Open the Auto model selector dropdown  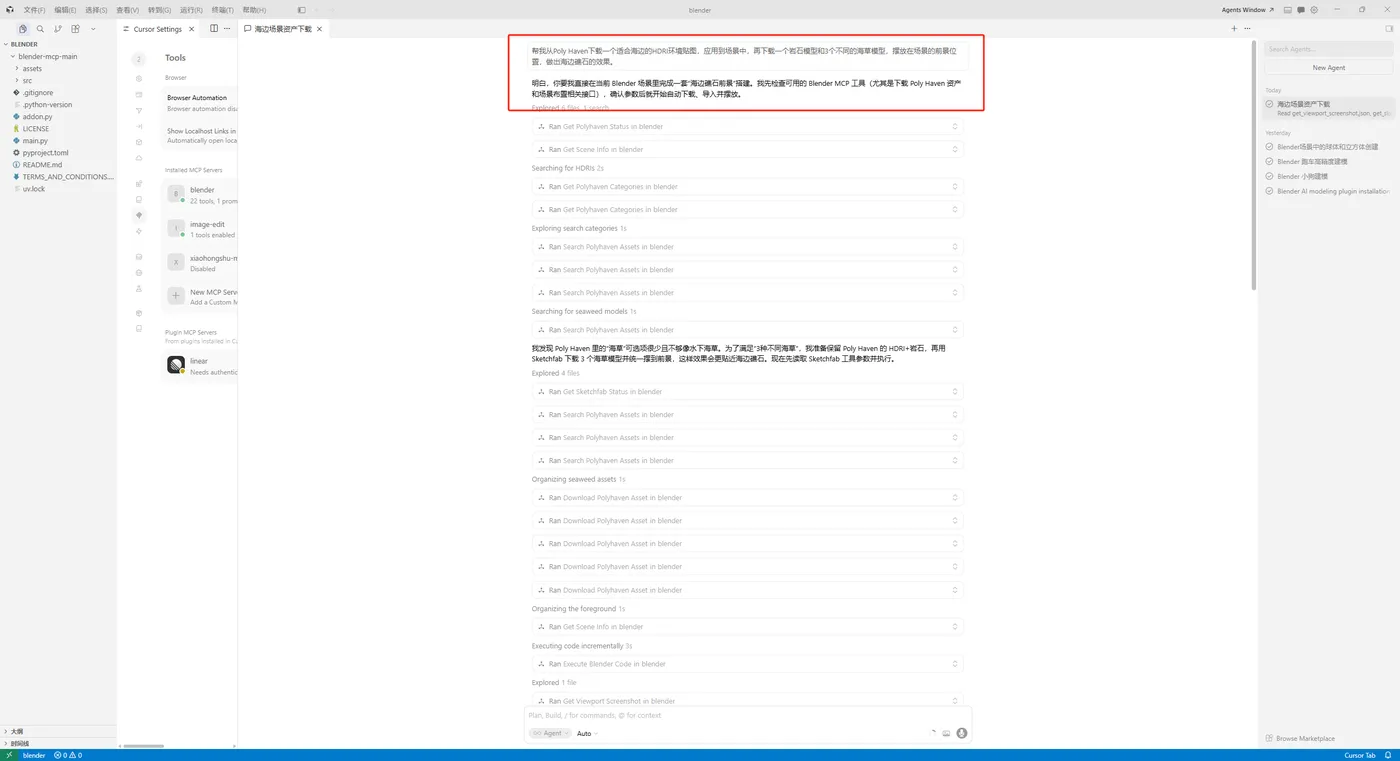click(587, 733)
